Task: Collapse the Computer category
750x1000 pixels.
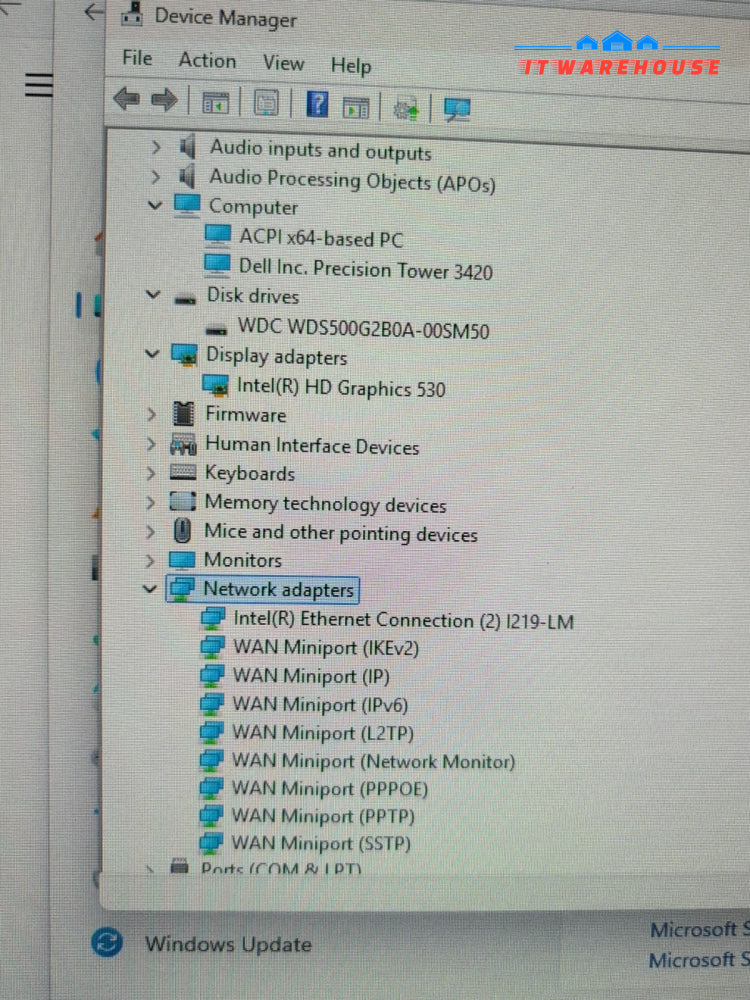Action: coord(154,205)
